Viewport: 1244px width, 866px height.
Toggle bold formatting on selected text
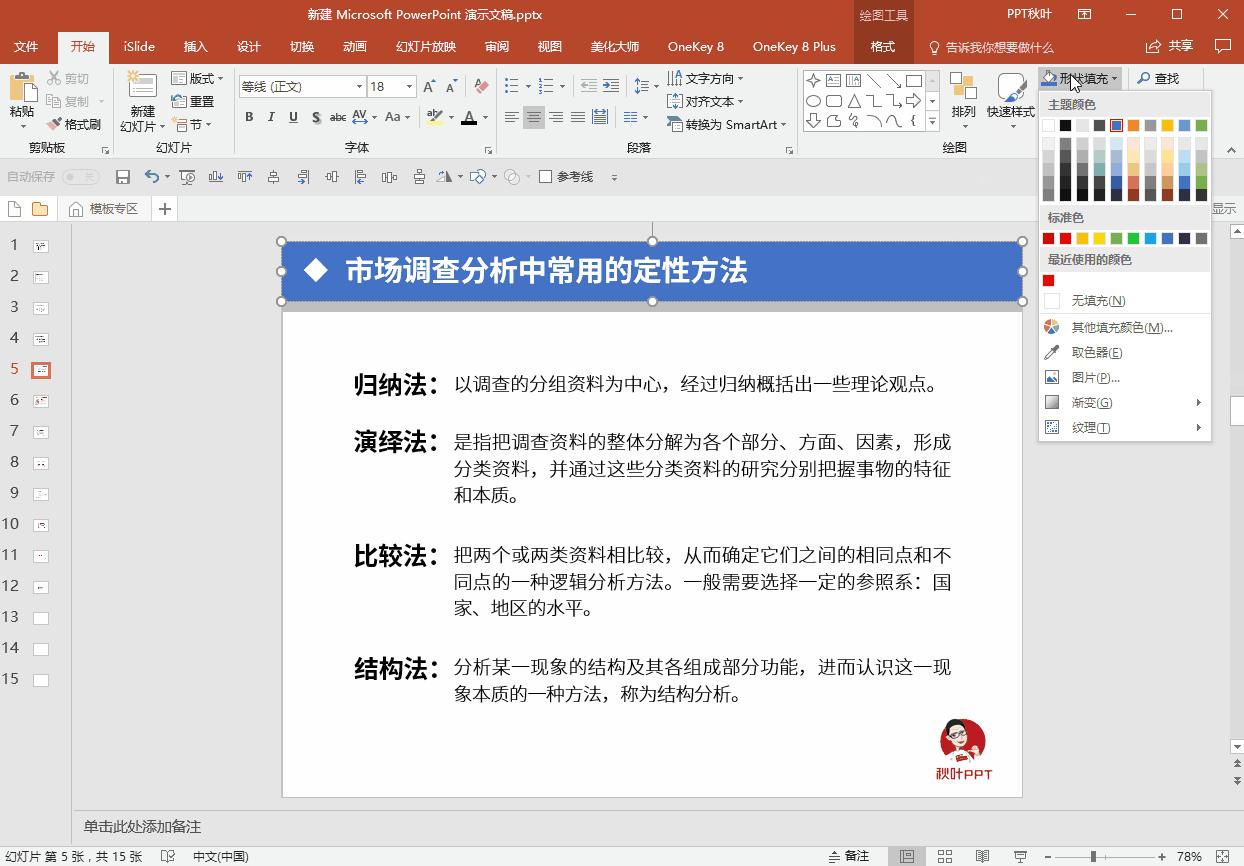click(x=249, y=117)
